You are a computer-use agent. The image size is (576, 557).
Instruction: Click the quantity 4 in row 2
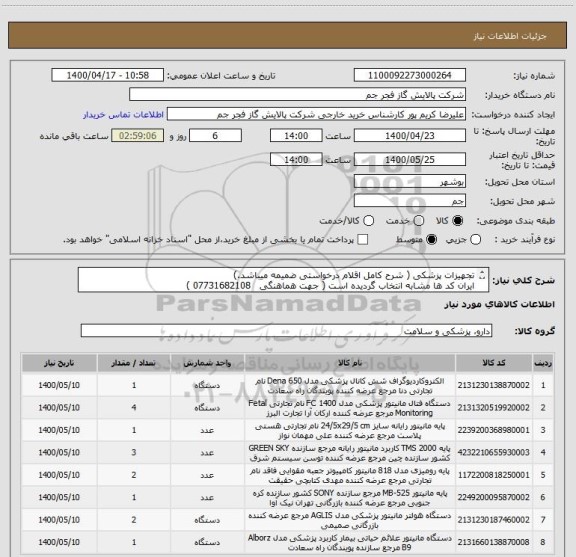point(134,407)
